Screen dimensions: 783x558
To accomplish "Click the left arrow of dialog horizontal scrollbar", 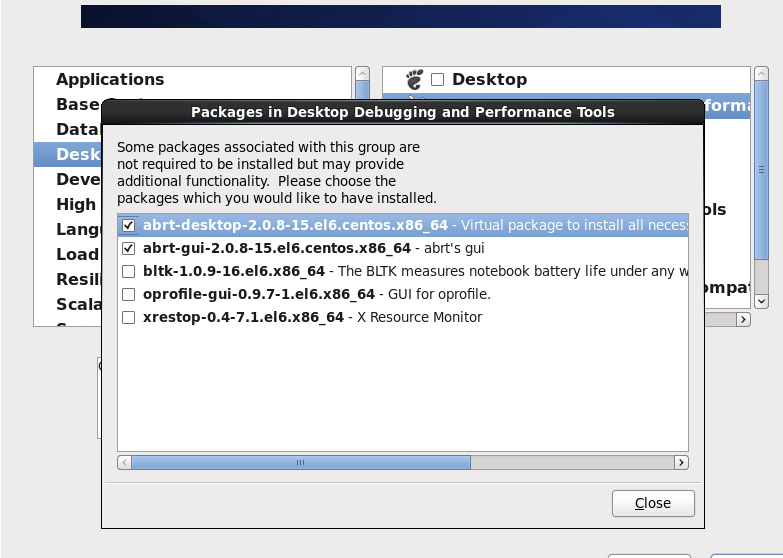I will tap(124, 463).
